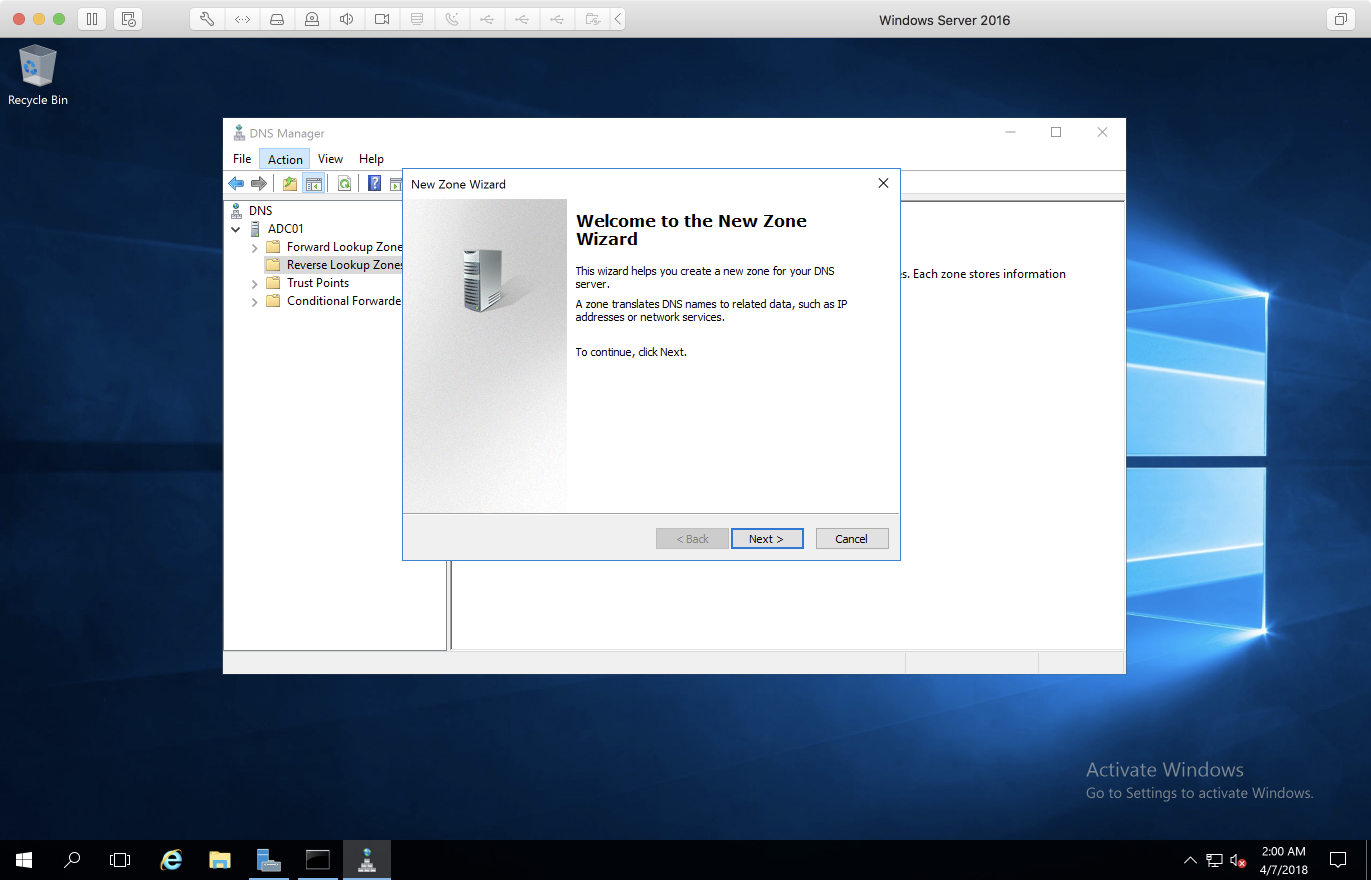Click Next in New Zone Wizard
The width and height of the screenshot is (1371, 880).
point(767,539)
